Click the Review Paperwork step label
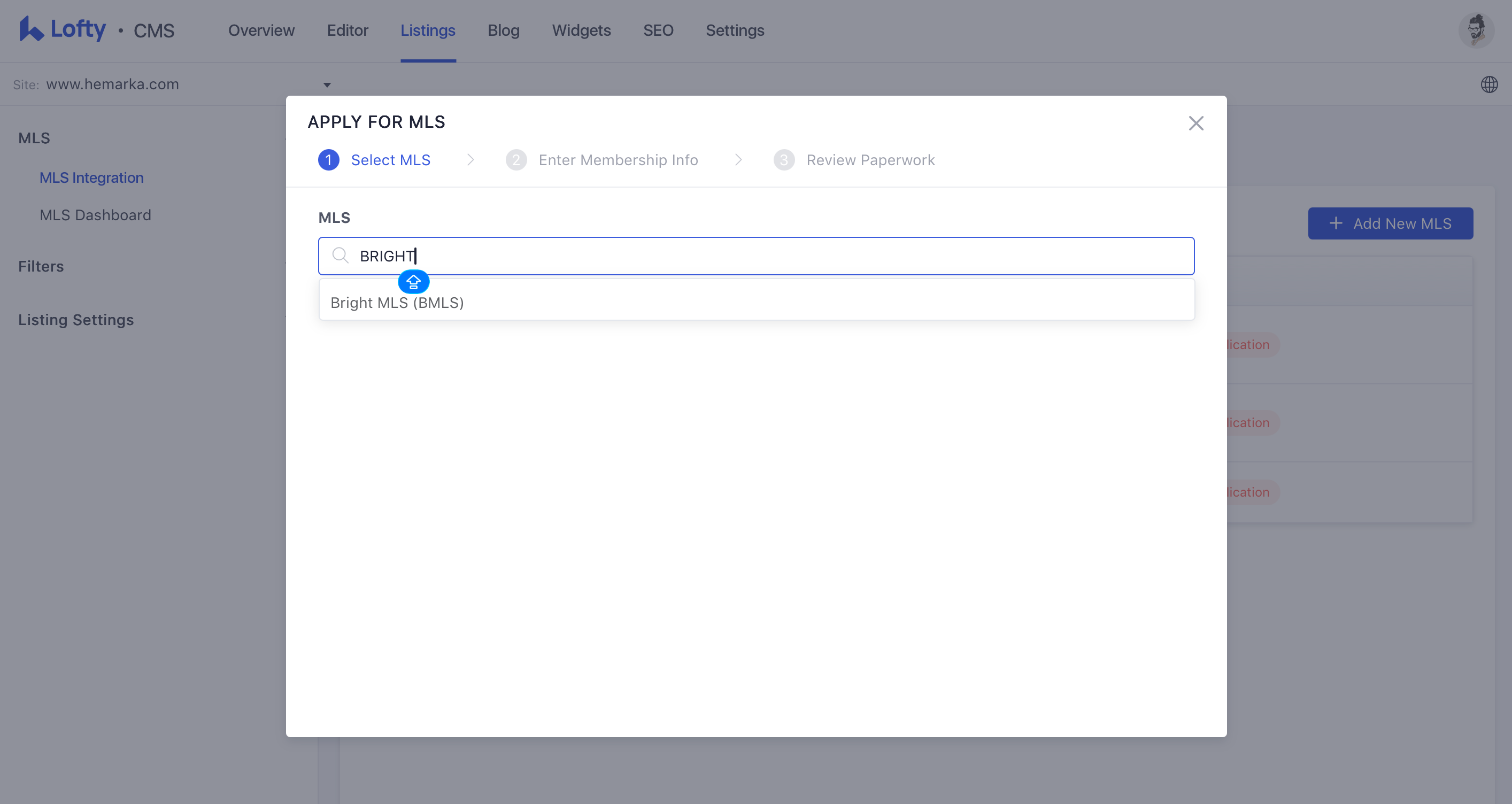This screenshot has height=804, width=1512. click(x=870, y=160)
